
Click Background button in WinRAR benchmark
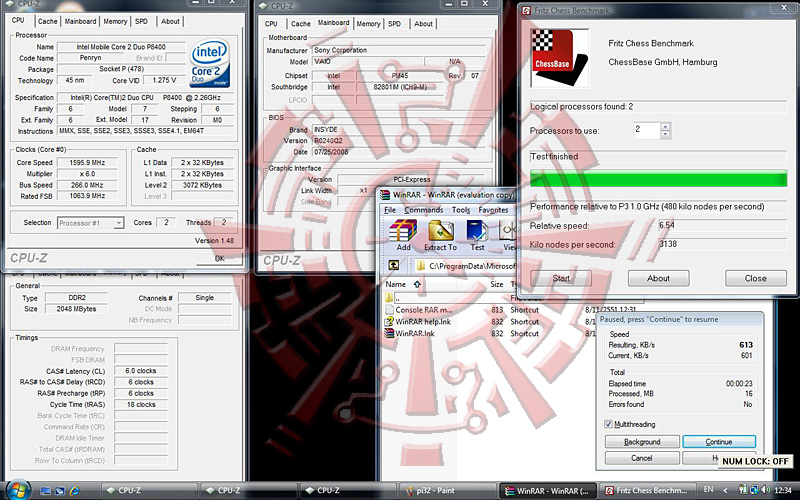pyautogui.click(x=642, y=442)
